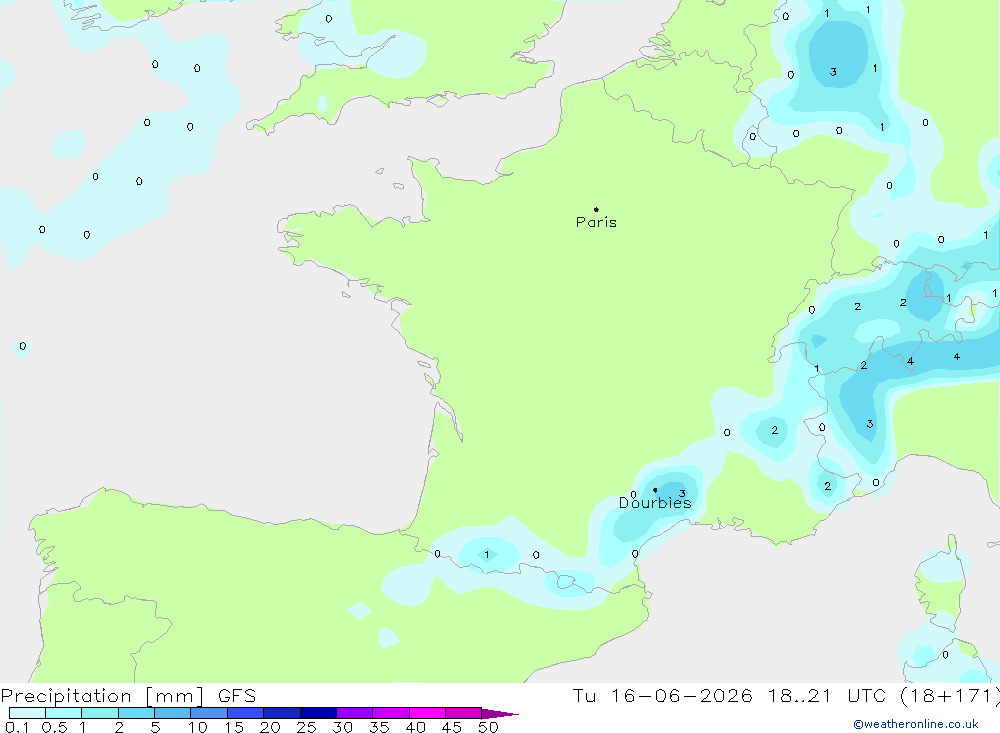Select the 35–40 mm legend swatch

click(x=391, y=713)
